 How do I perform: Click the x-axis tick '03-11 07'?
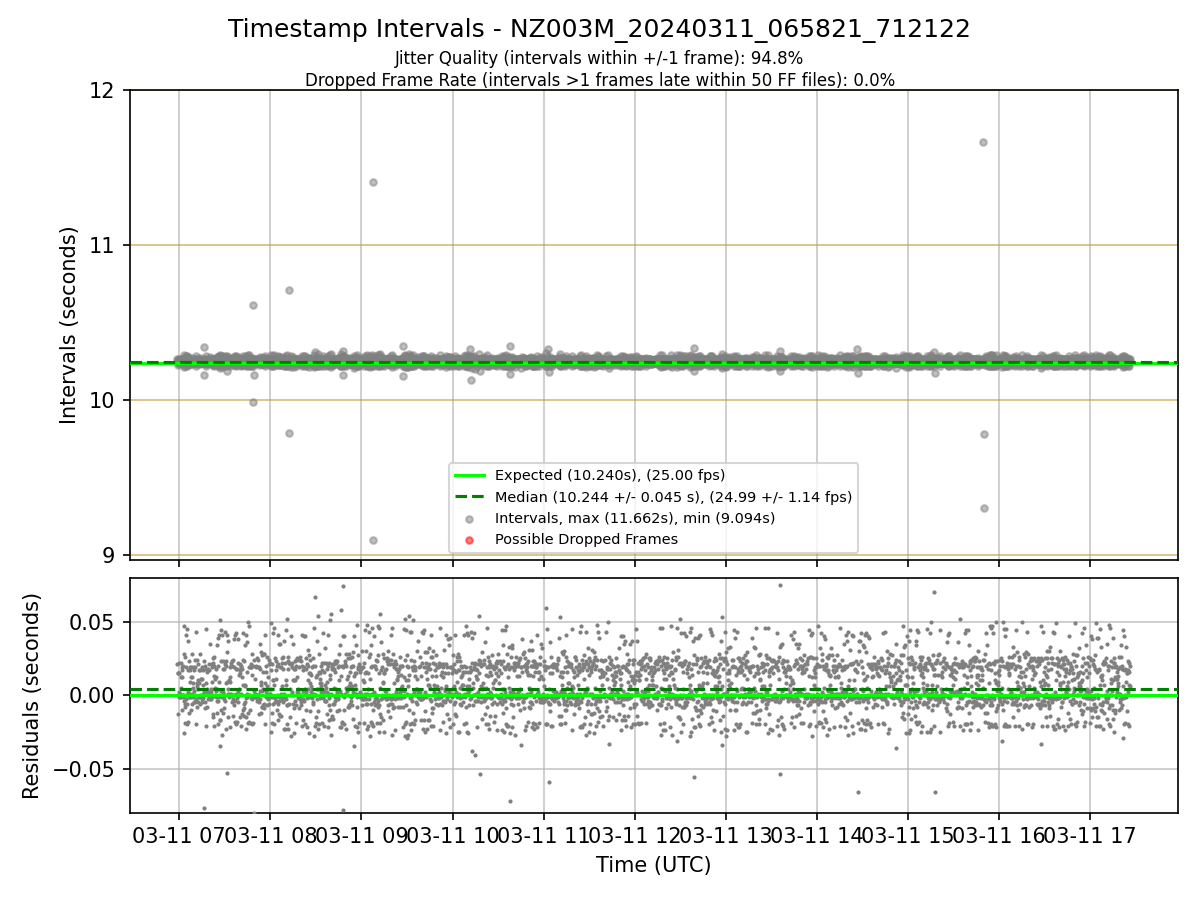[x=179, y=835]
